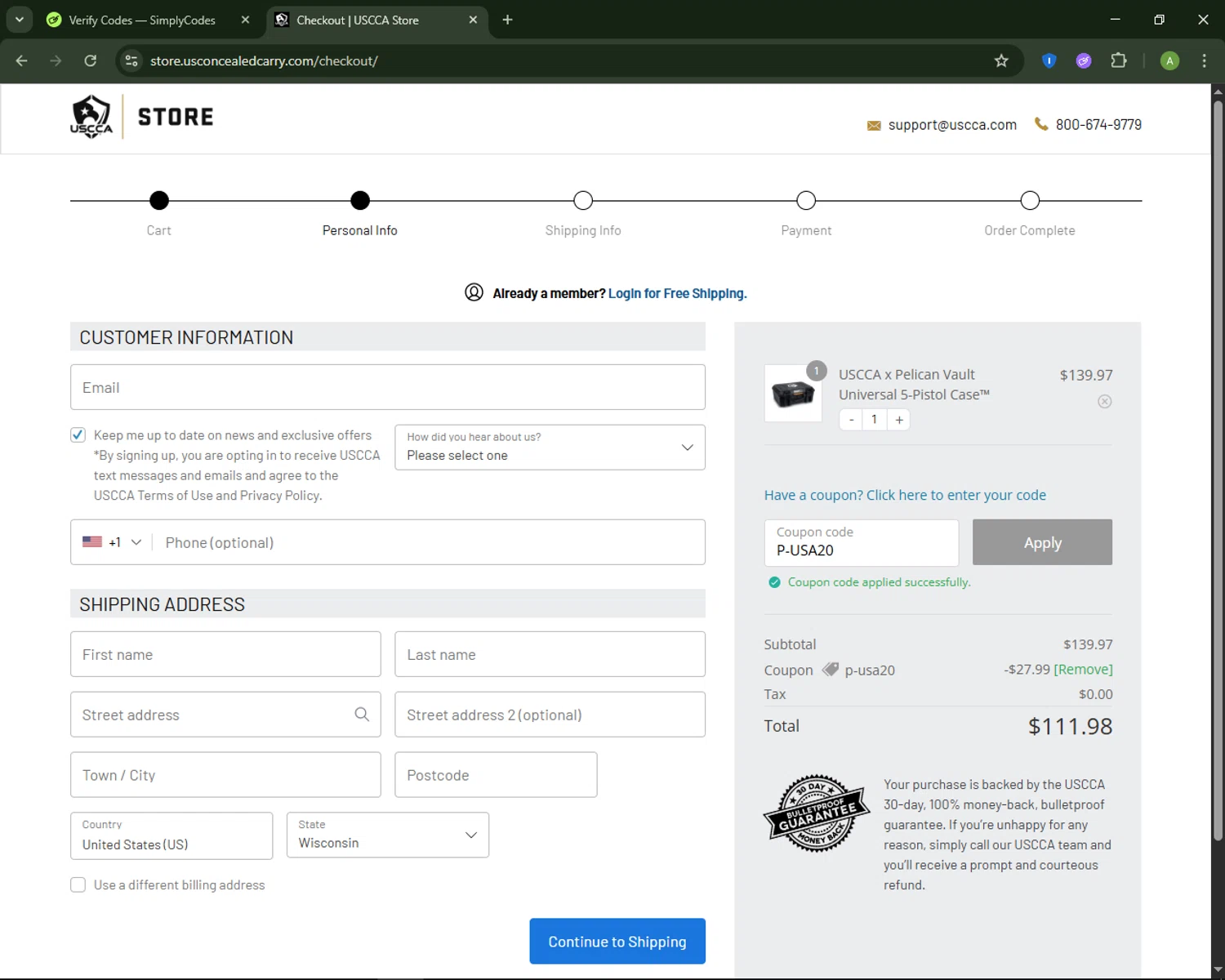Screen dimensions: 1225x980
Task: Click the vertical page scrollbar
Action: click(1218, 470)
